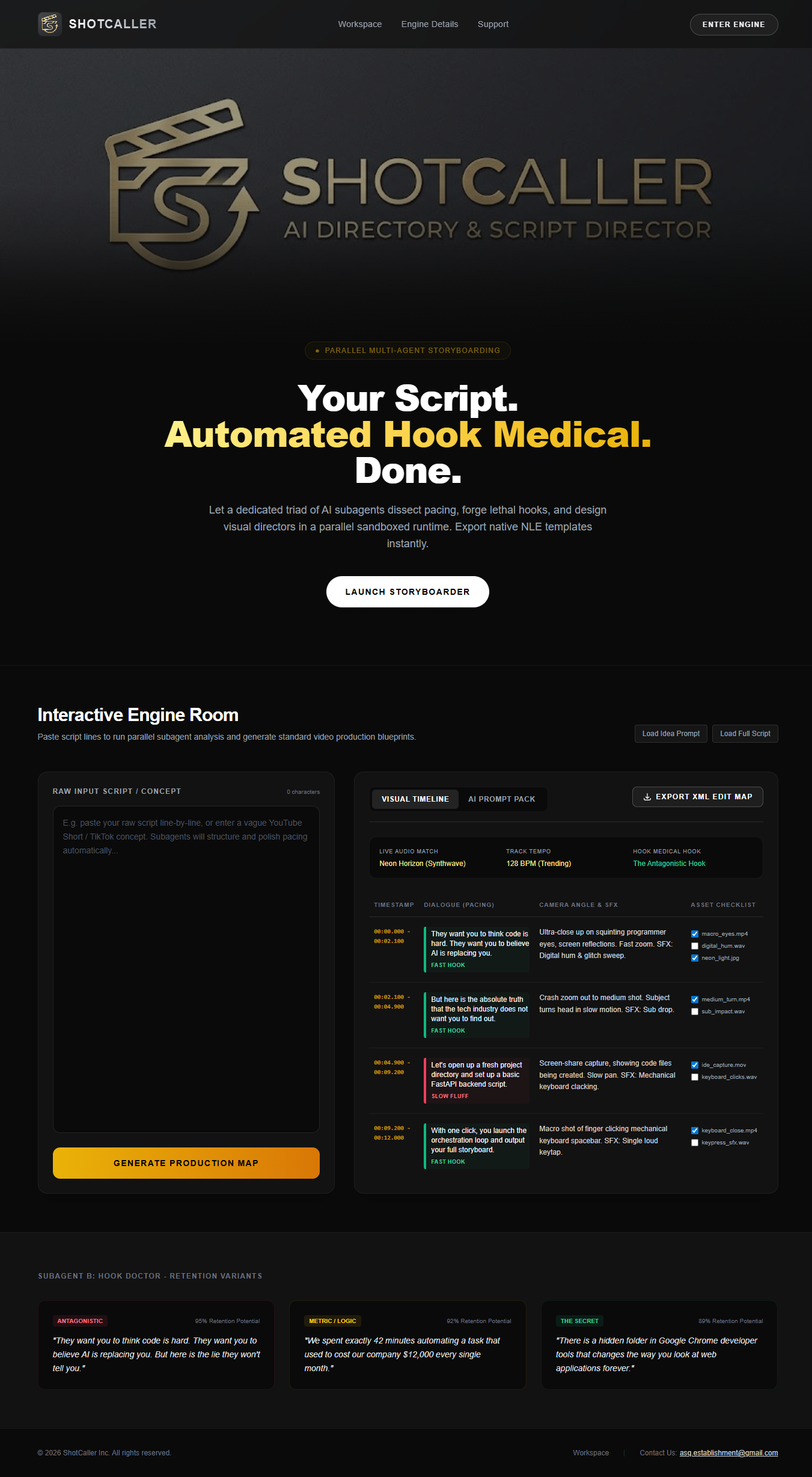Click Launch Storyboarder button
This screenshot has width=812, height=1477.
[x=408, y=592]
